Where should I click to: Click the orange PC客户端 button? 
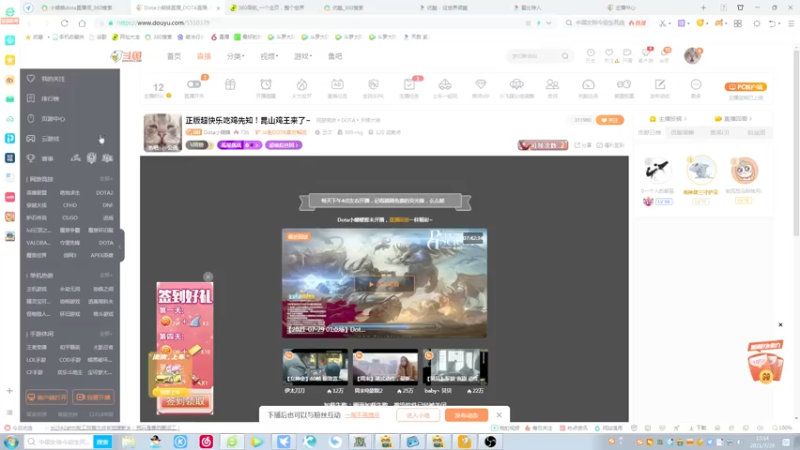(745, 87)
